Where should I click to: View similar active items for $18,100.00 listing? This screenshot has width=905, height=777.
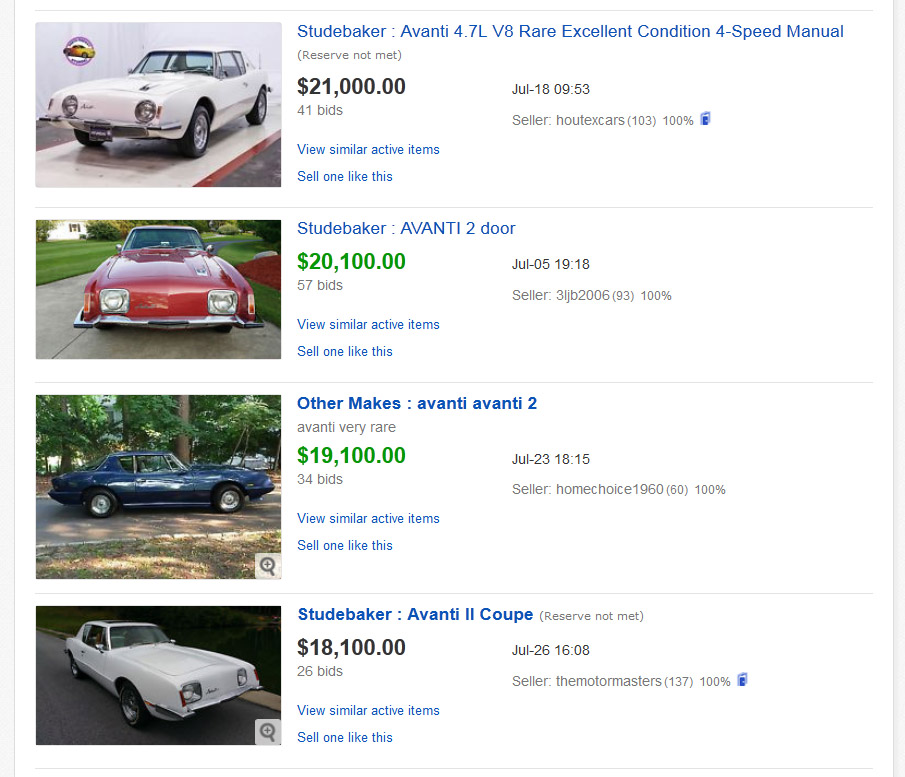click(x=368, y=711)
